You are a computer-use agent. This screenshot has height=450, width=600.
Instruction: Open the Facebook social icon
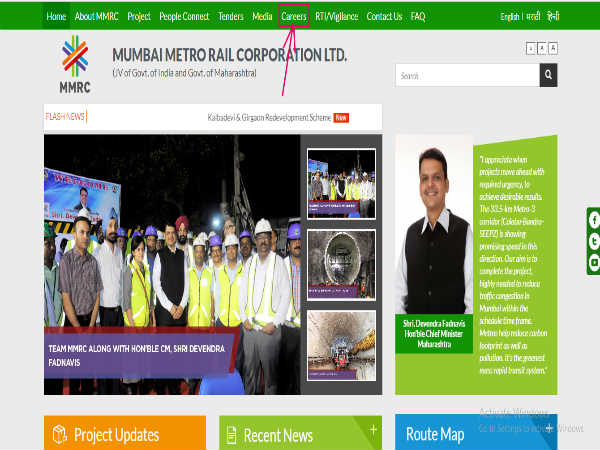coord(594,220)
